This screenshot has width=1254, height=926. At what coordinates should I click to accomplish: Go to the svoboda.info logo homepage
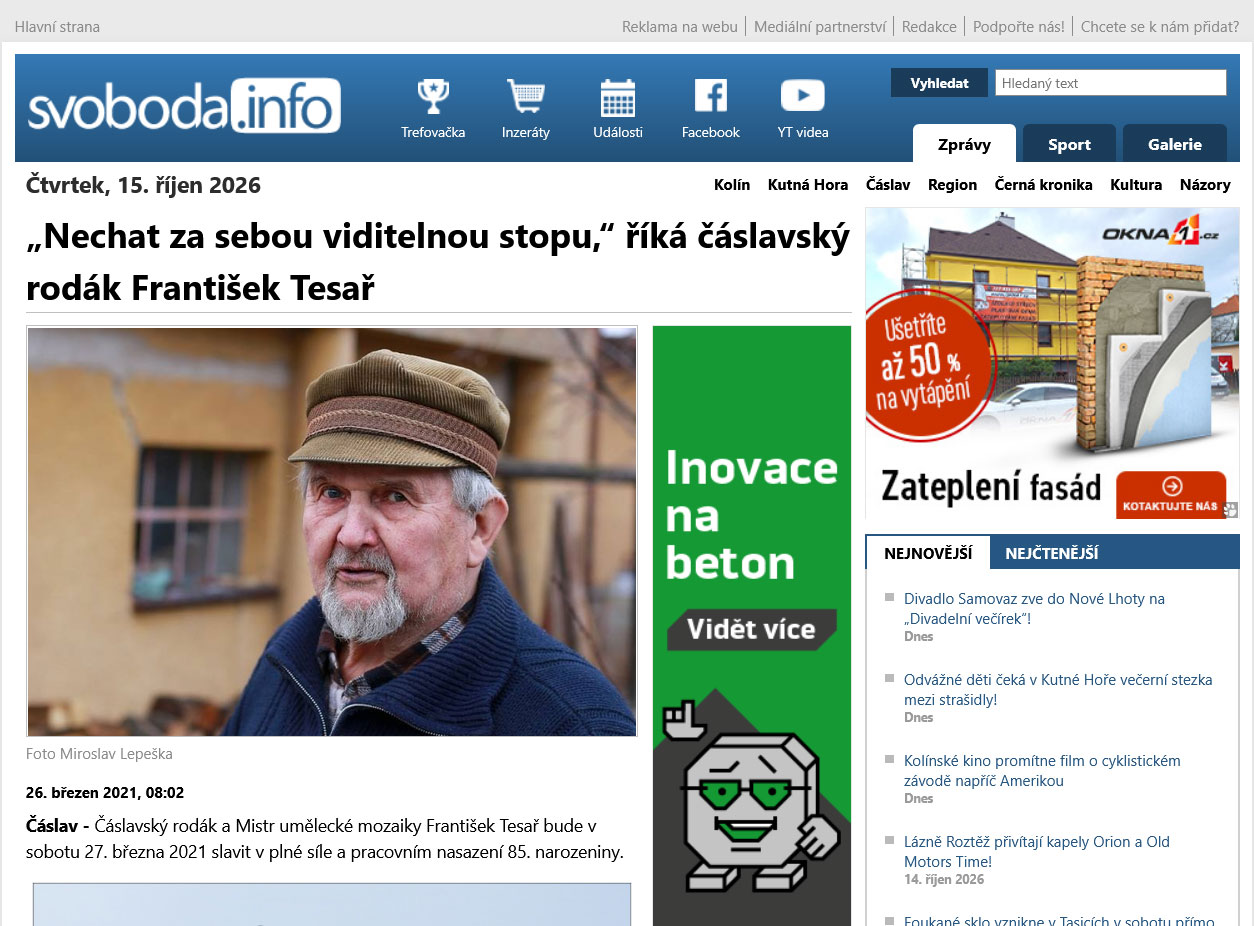pyautogui.click(x=184, y=106)
